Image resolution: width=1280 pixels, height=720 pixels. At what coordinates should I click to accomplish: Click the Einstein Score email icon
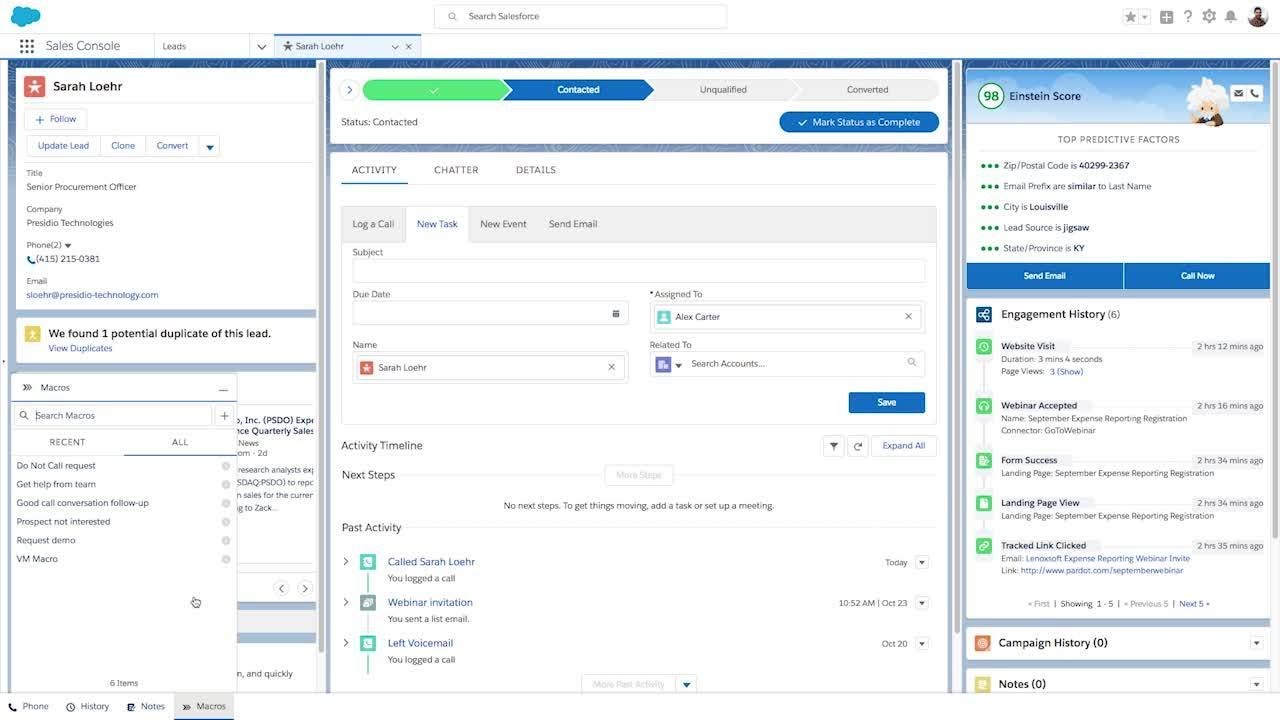click(1238, 93)
